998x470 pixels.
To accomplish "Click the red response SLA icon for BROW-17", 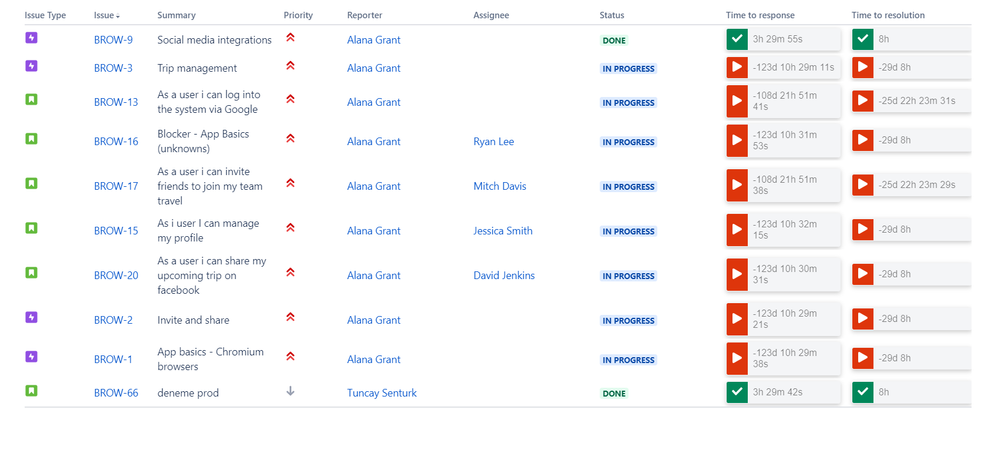I will coord(737,185).
